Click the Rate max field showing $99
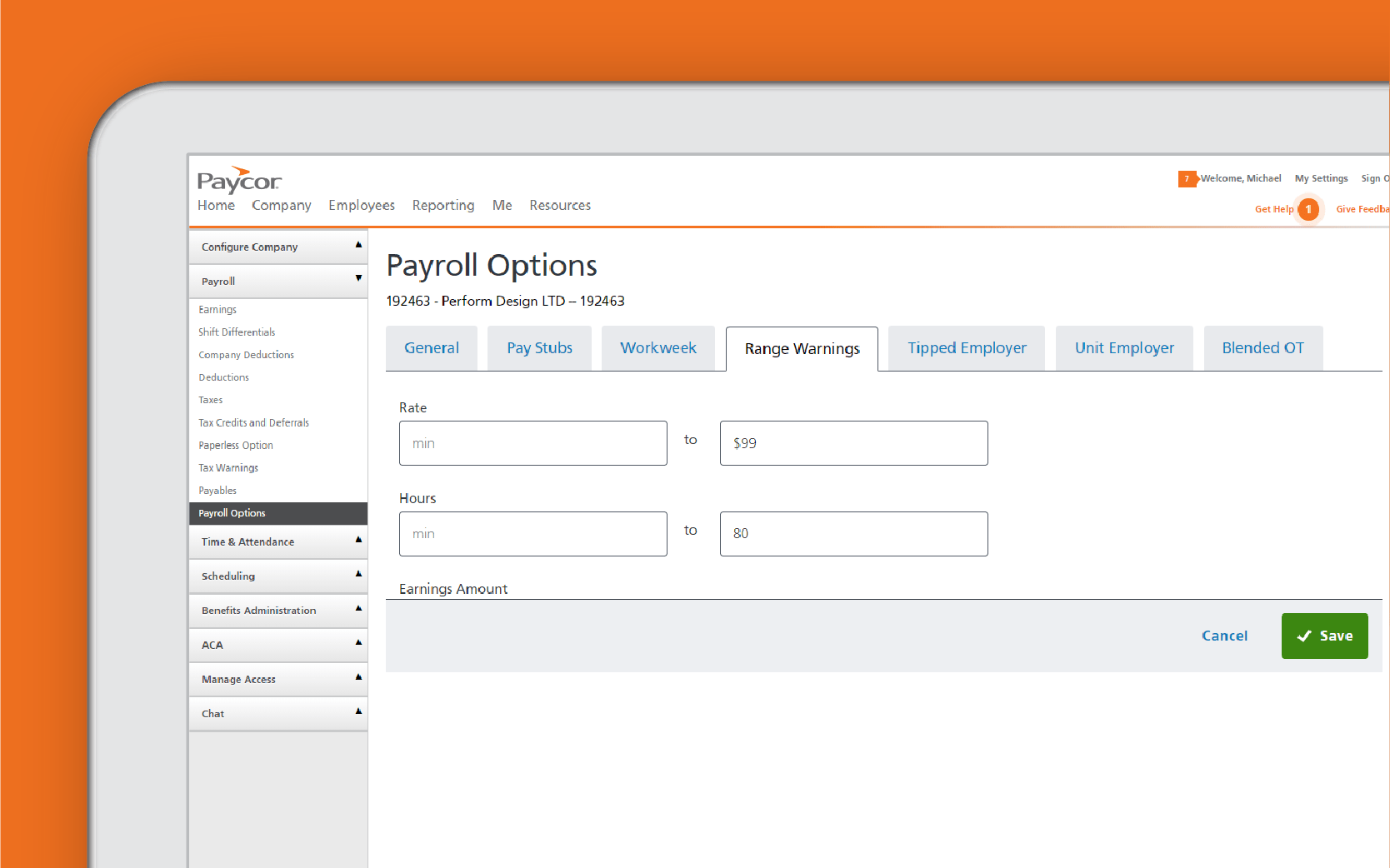The width and height of the screenshot is (1390, 868). click(854, 443)
